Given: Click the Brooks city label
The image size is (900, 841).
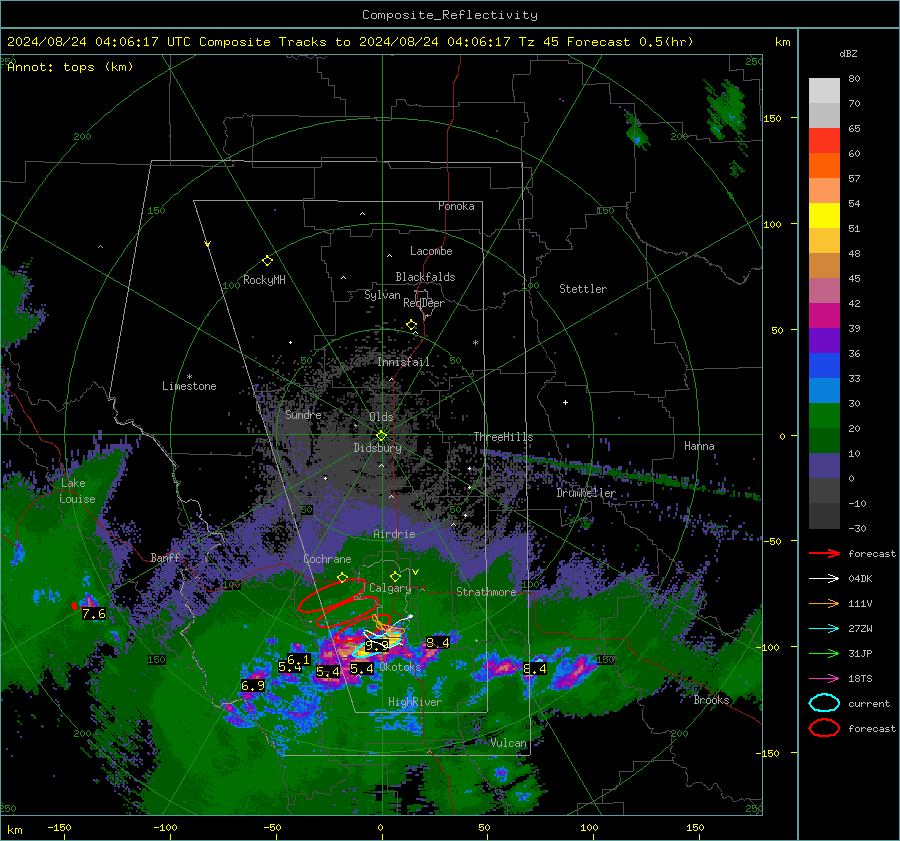Looking at the screenshot, I should tap(711, 700).
